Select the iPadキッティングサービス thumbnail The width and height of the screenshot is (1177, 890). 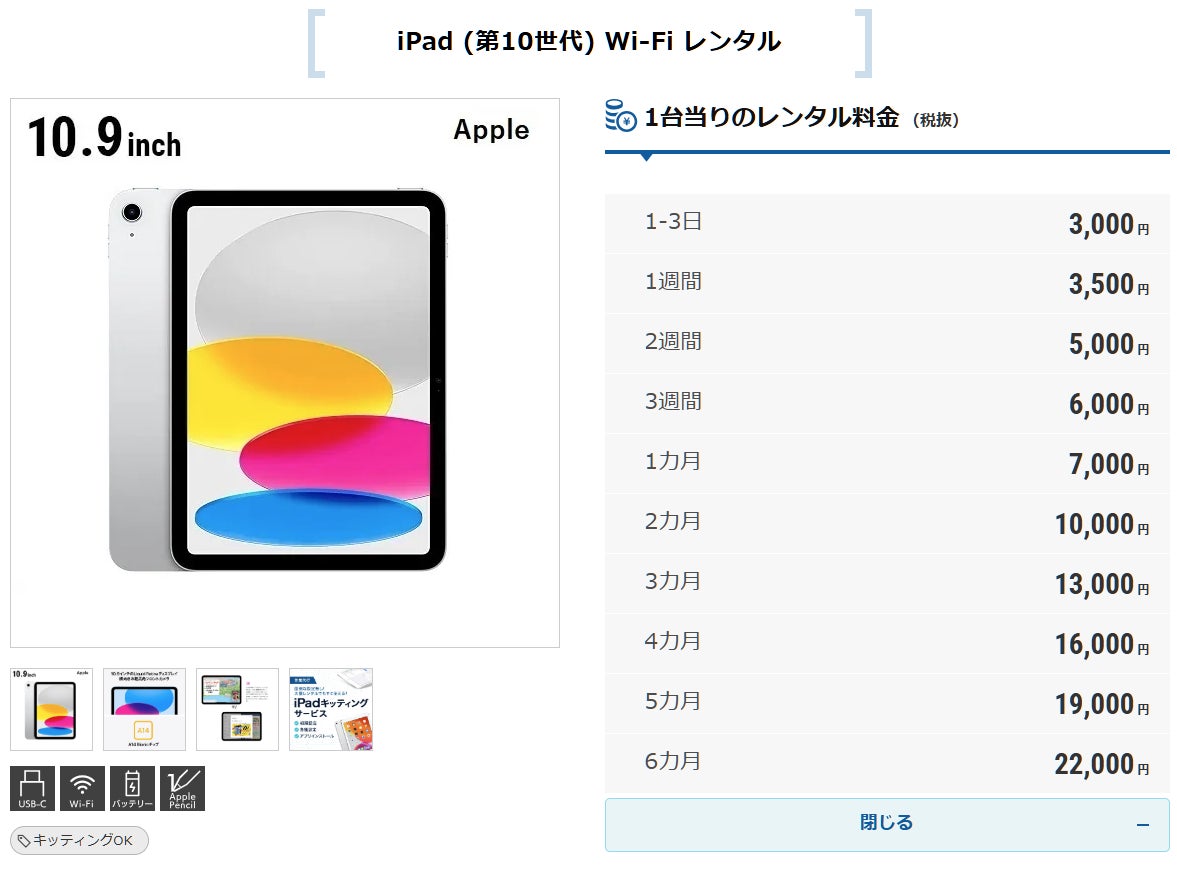tap(331, 709)
